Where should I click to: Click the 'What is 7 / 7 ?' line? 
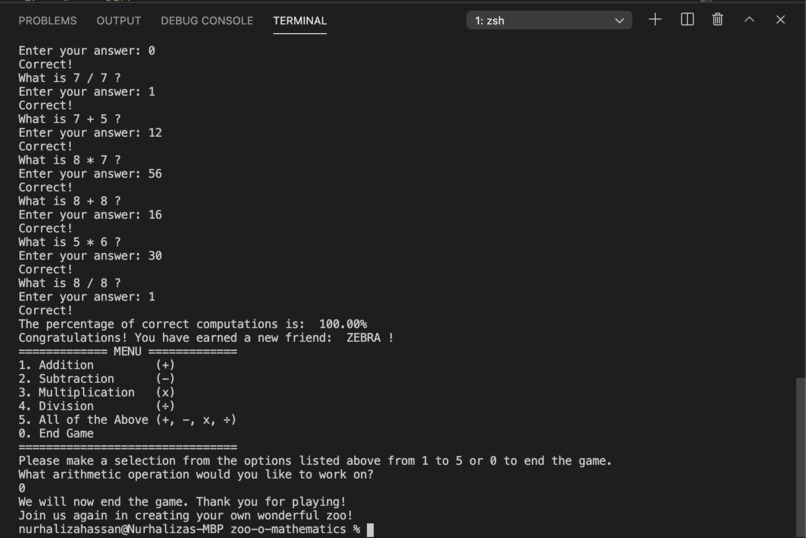[69, 78]
